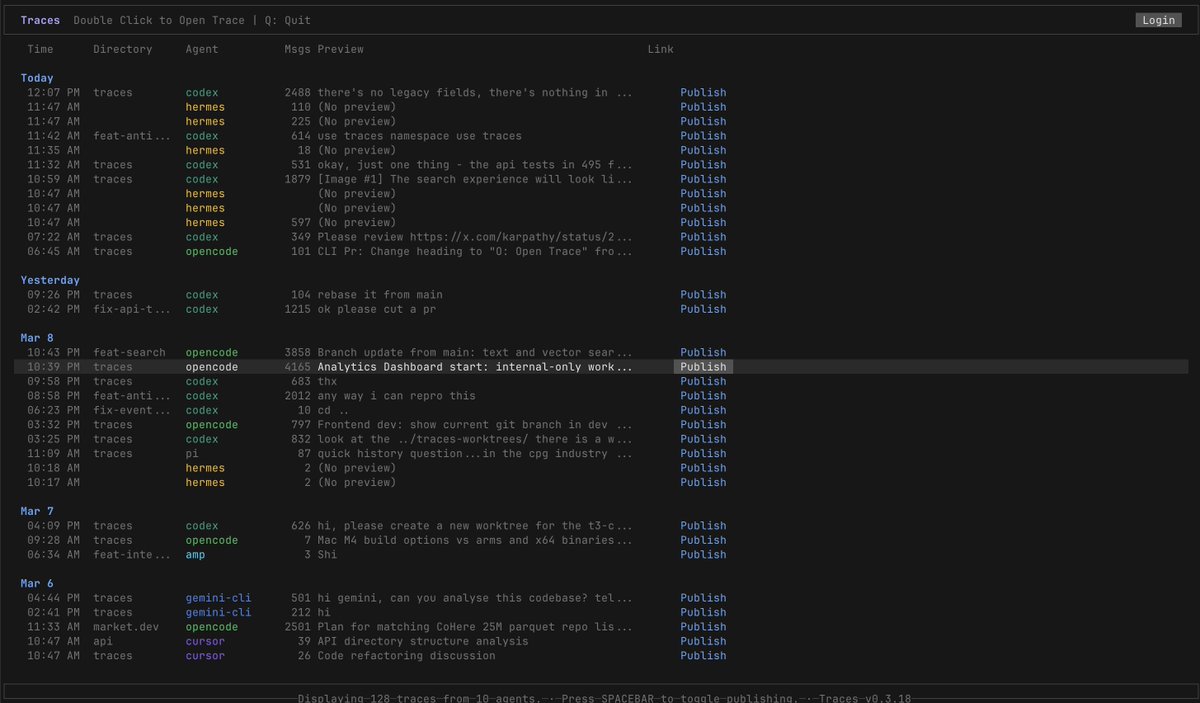Publish the 10:17 AM hermes trace

point(703,483)
